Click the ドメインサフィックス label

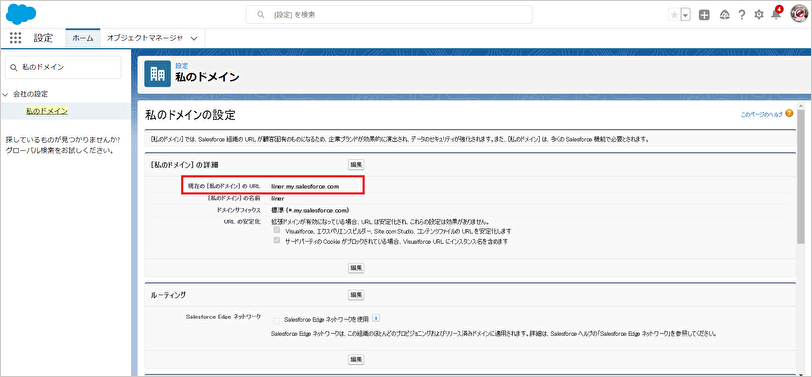click(238, 211)
